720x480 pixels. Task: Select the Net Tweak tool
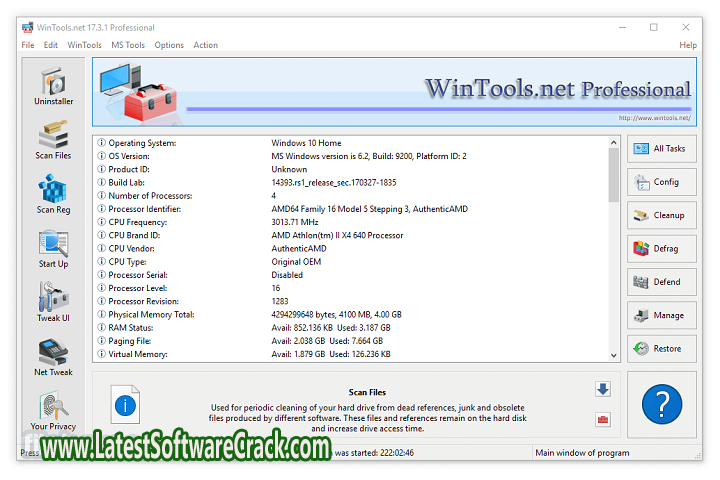point(53,357)
